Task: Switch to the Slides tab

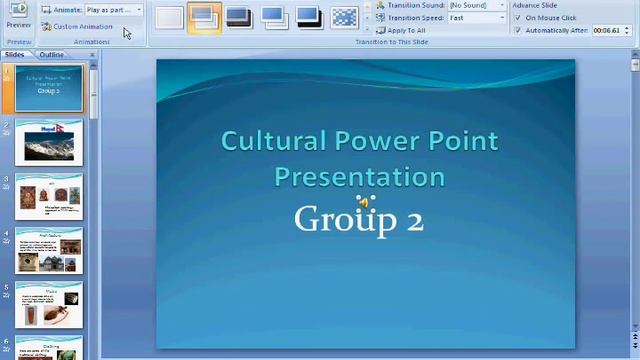Action: click(15, 54)
